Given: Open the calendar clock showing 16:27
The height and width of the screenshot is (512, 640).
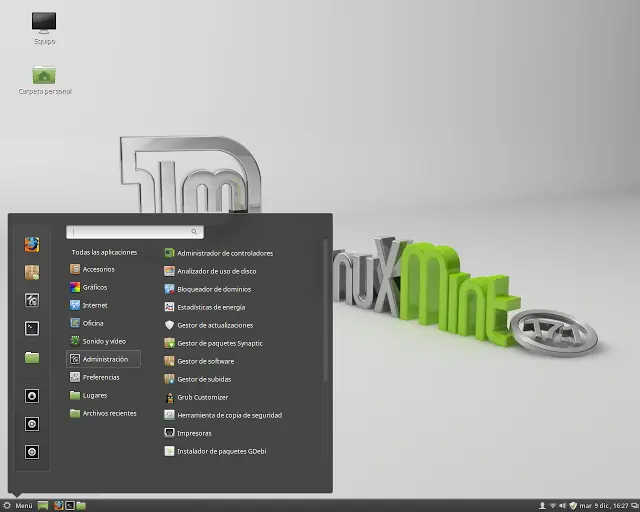Looking at the screenshot, I should (604, 505).
